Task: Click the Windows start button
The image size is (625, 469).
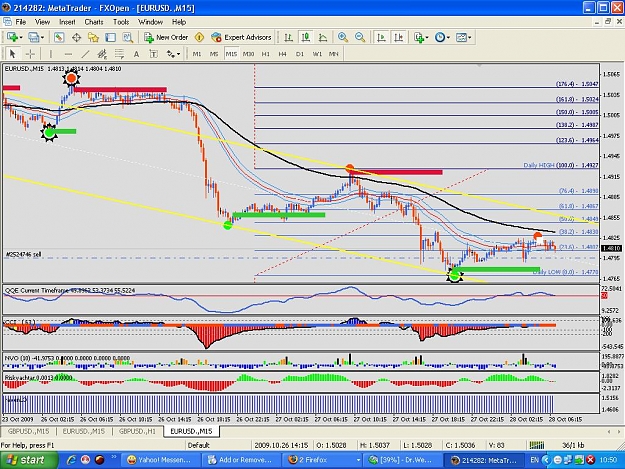Action: [x=28, y=460]
